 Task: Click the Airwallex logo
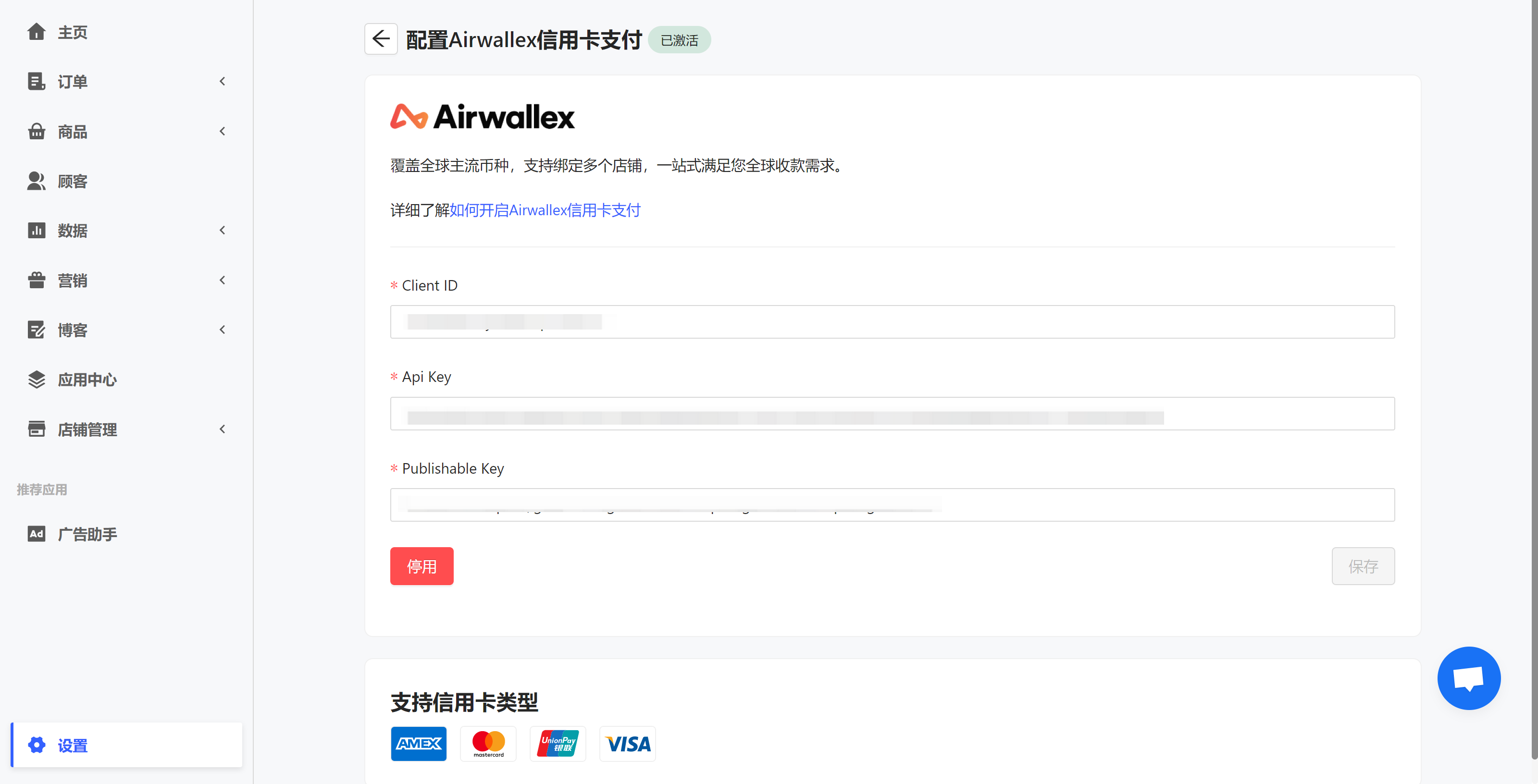pos(483,117)
